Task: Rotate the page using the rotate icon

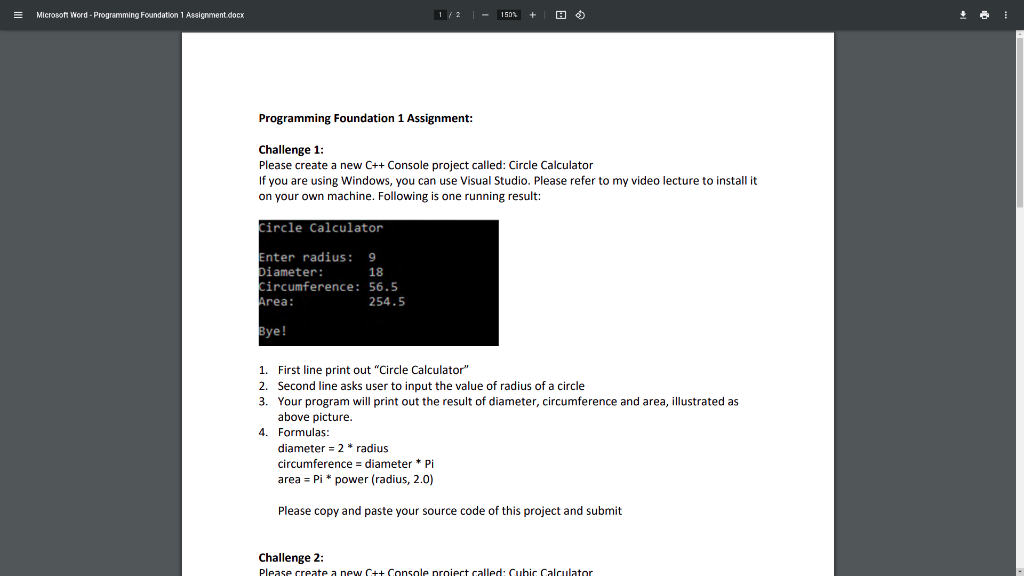Action: point(581,14)
